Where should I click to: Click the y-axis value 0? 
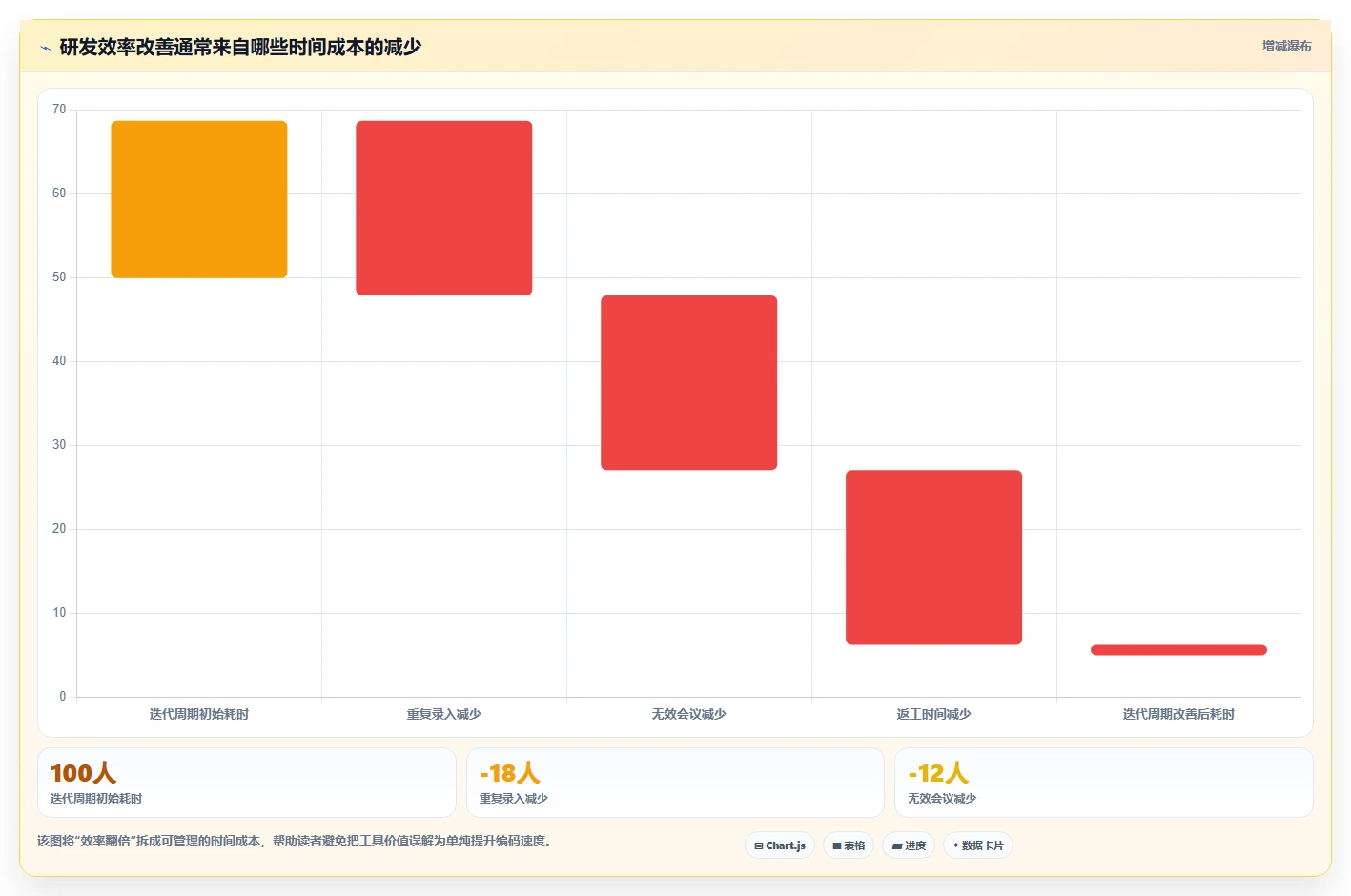[x=63, y=697]
